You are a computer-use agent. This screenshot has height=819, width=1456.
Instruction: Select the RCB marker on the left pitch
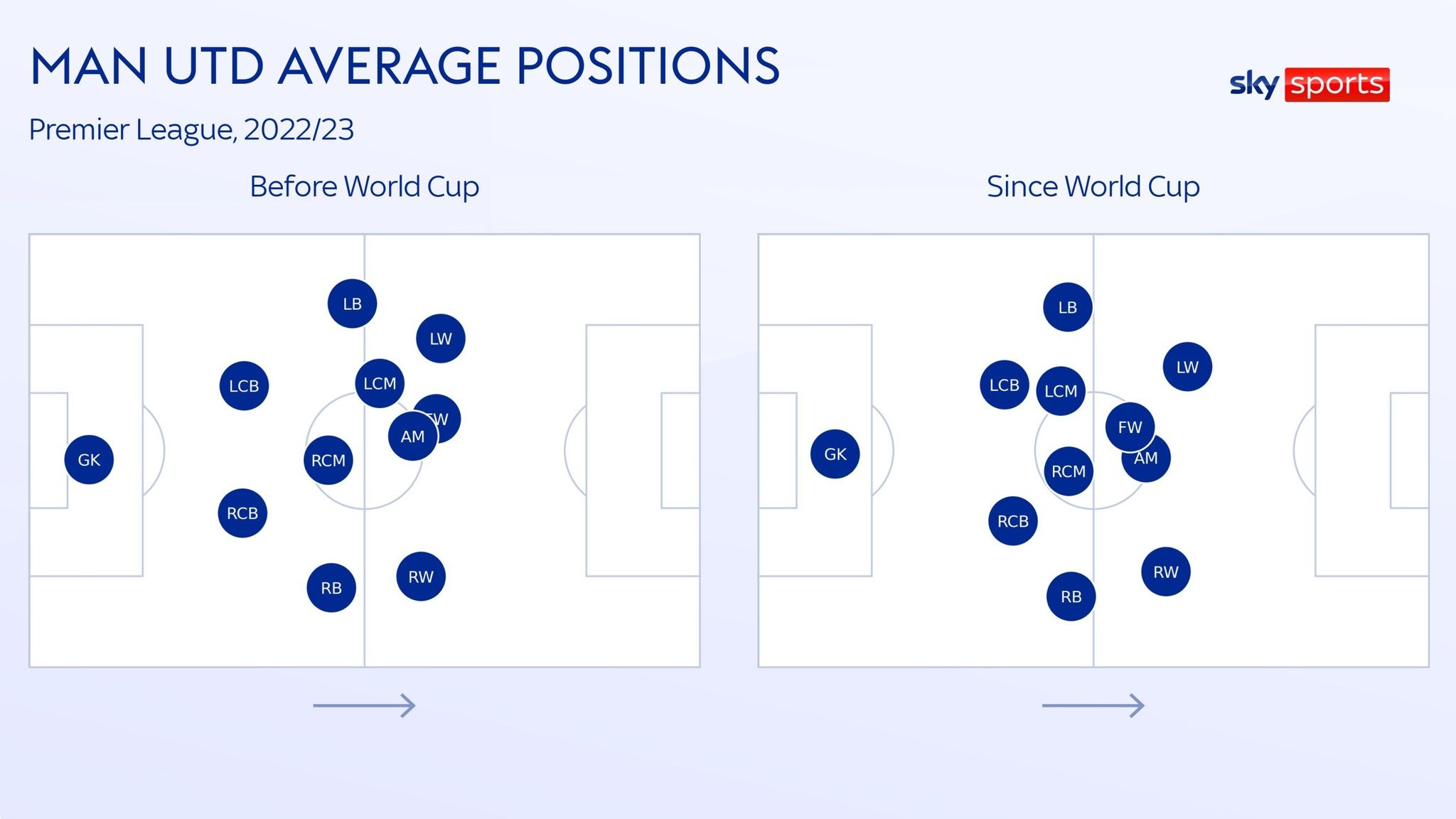242,513
